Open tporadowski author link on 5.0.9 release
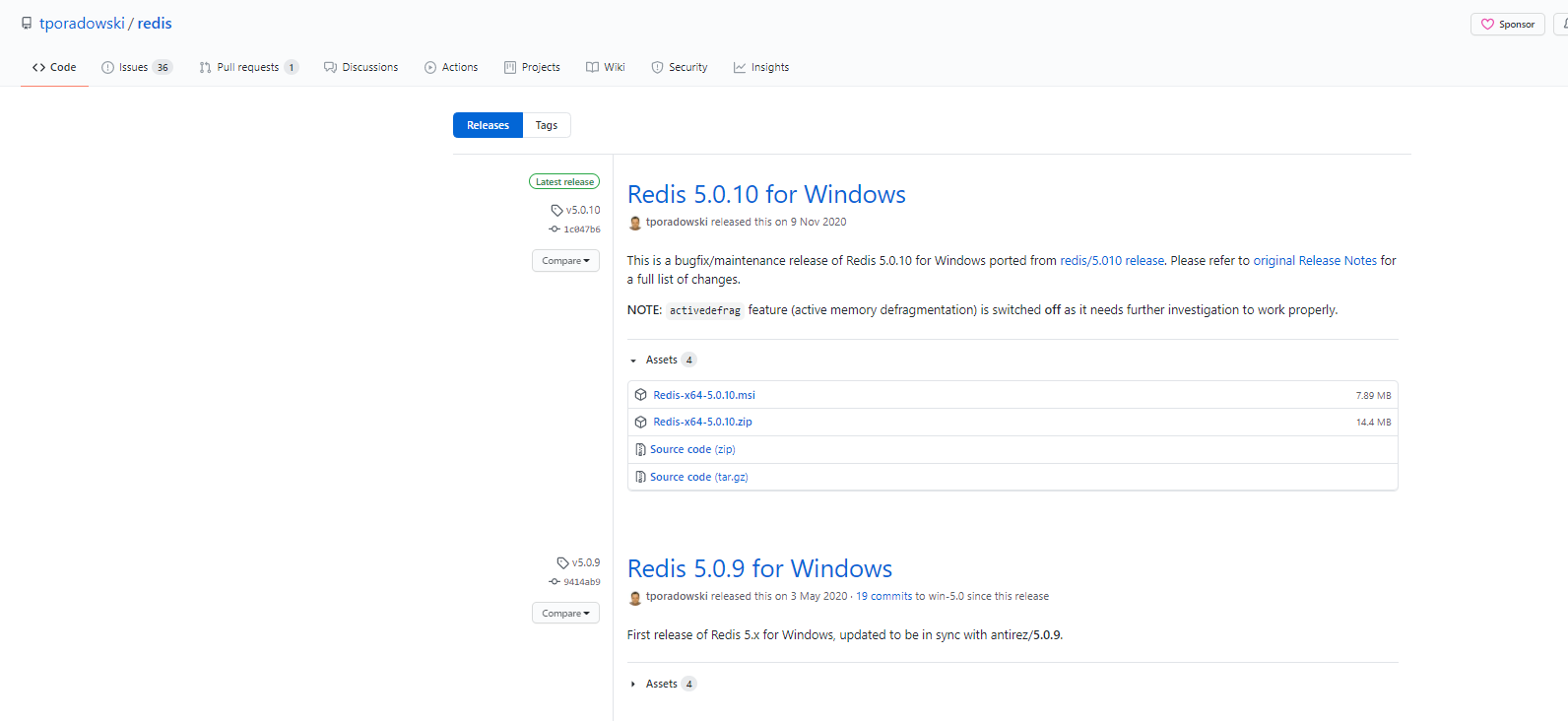This screenshot has width=1568, height=721. pos(677,596)
